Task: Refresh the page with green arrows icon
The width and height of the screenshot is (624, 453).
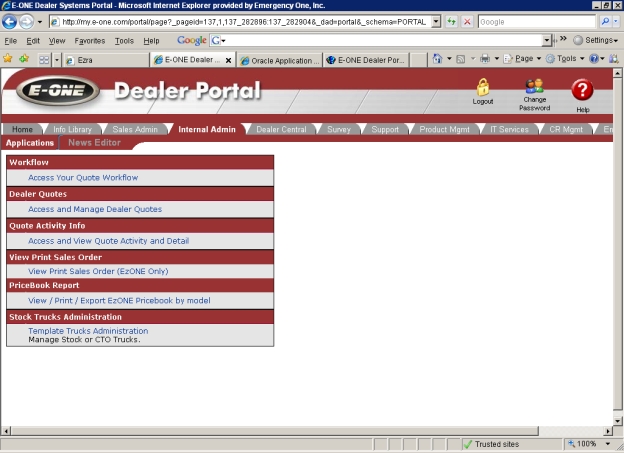Action: tap(451, 21)
